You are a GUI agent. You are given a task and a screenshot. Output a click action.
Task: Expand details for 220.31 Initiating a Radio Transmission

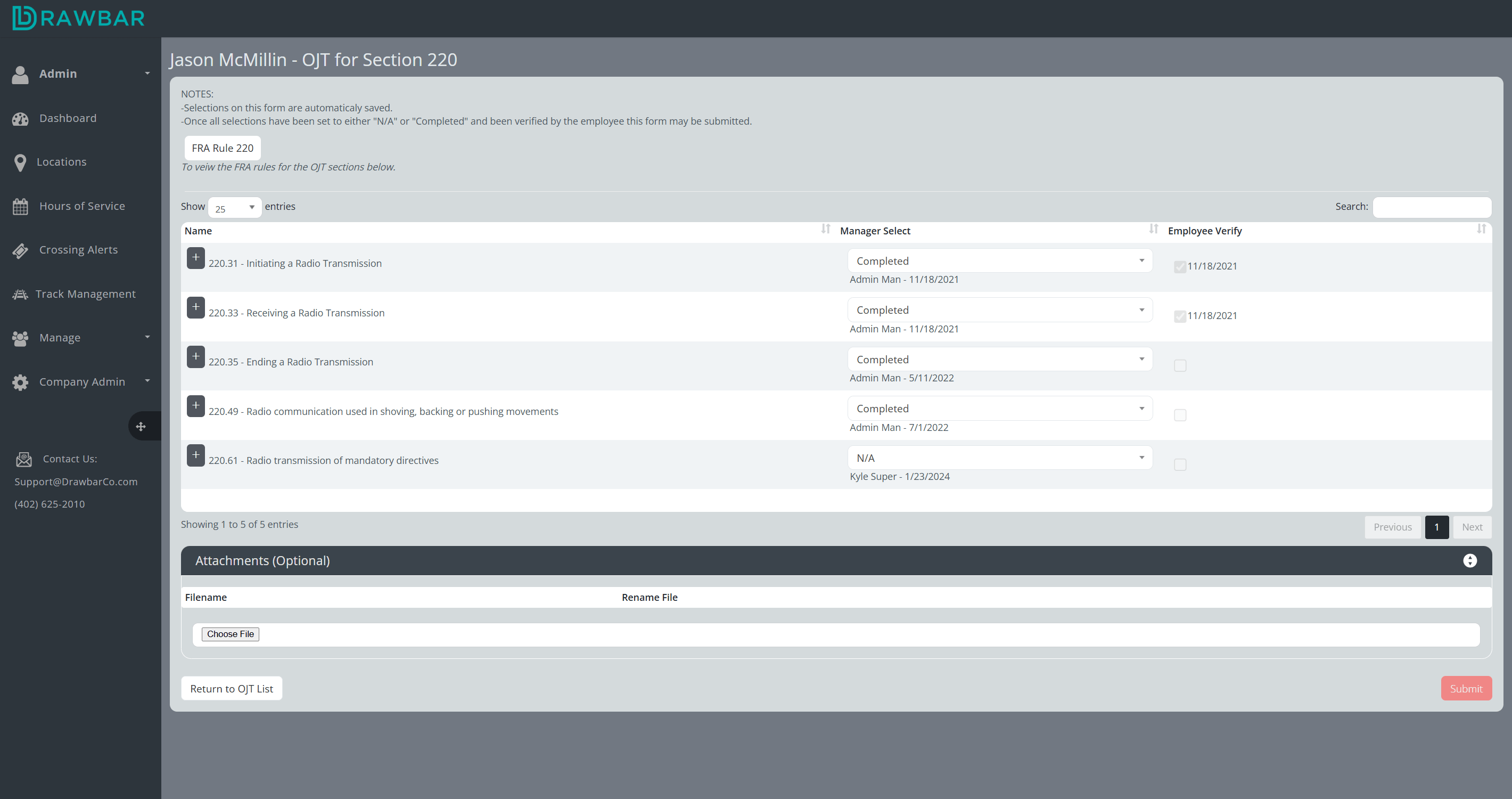[195, 258]
